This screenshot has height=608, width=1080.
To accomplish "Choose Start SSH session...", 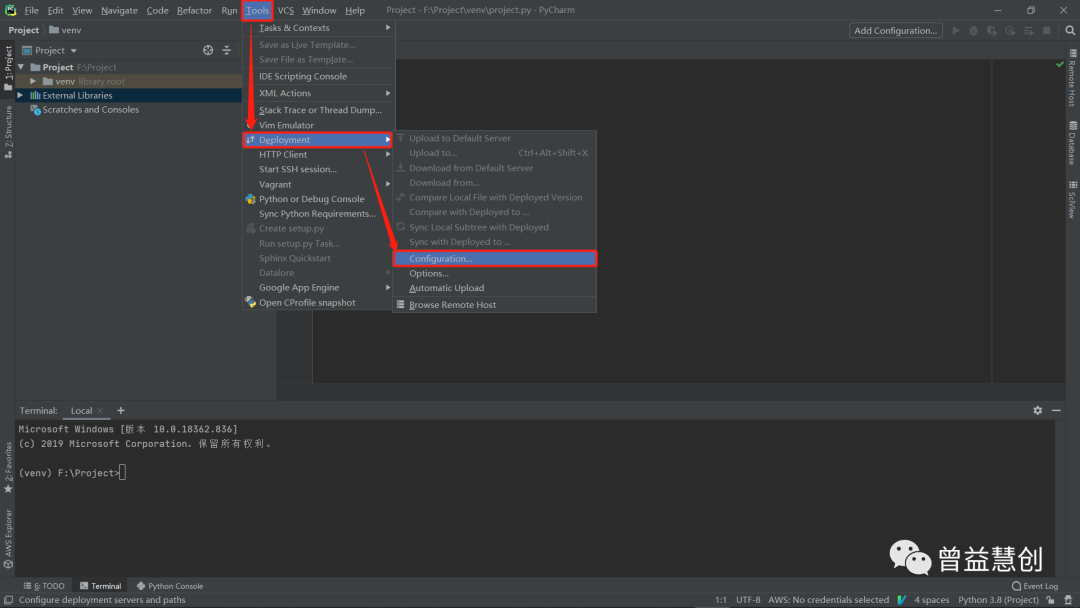I will click(x=319, y=169).
